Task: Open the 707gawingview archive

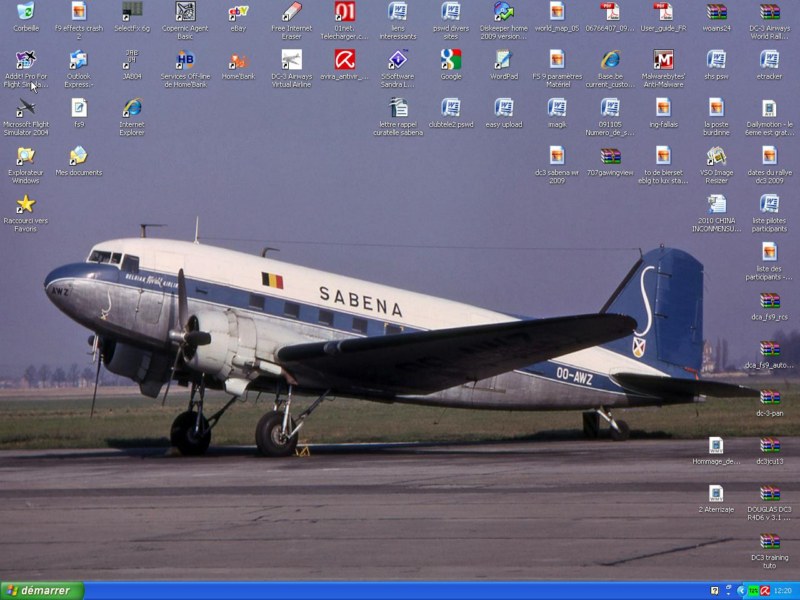Action: tap(610, 156)
